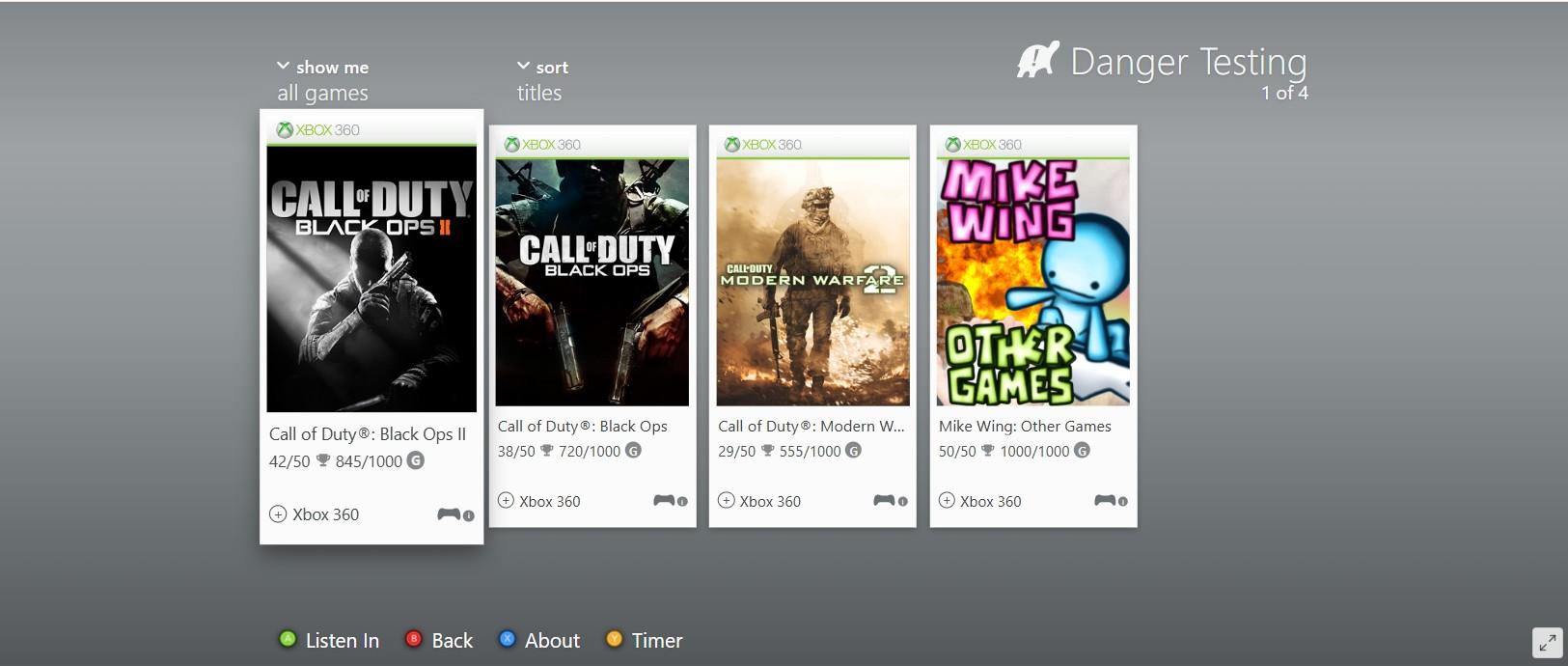Viewport: 1568px width, 666px height.
Task: Click the controller icon on the Black Ops II card
Action: click(x=449, y=514)
